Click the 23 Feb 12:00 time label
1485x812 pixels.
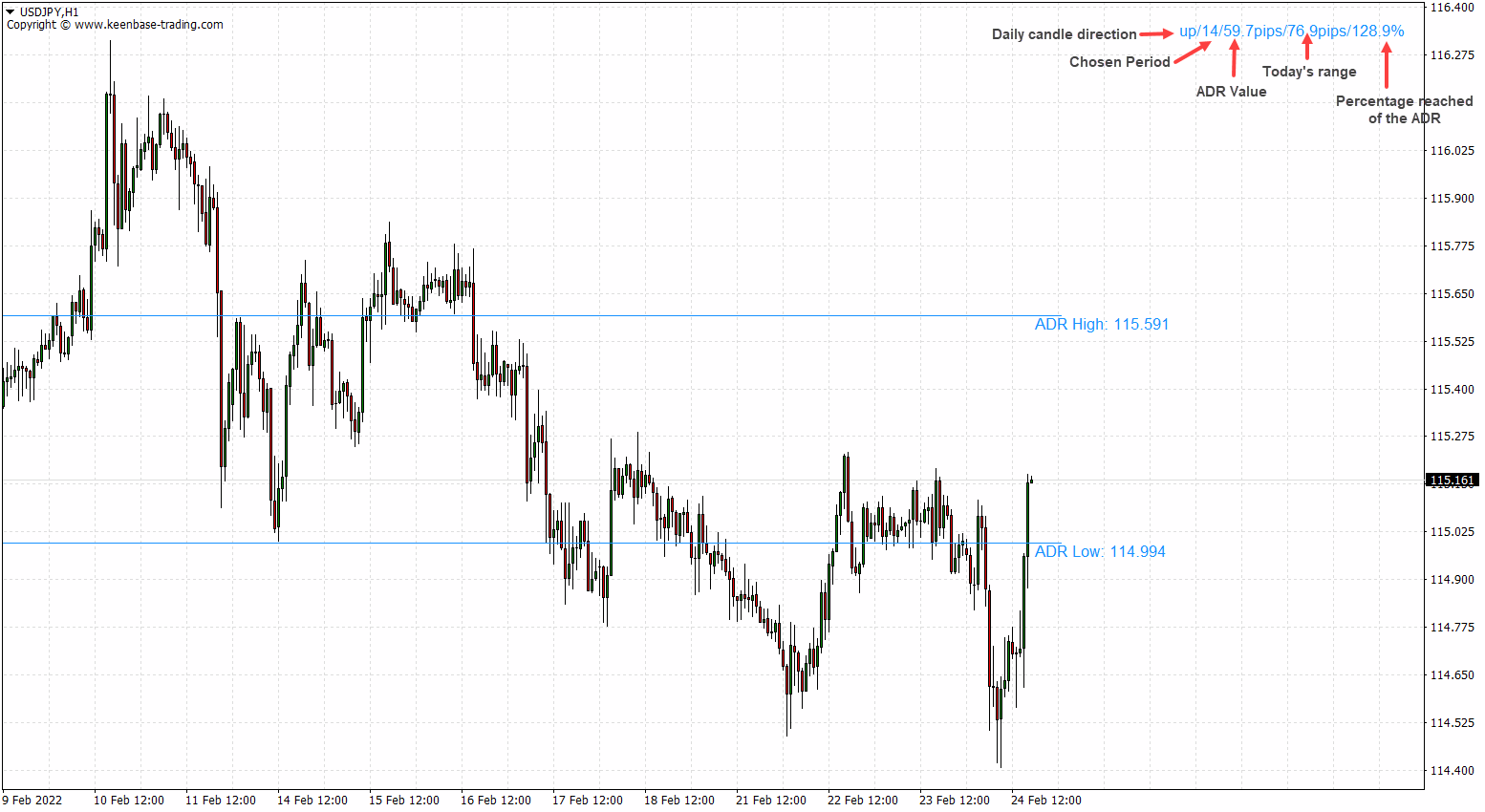[955, 801]
